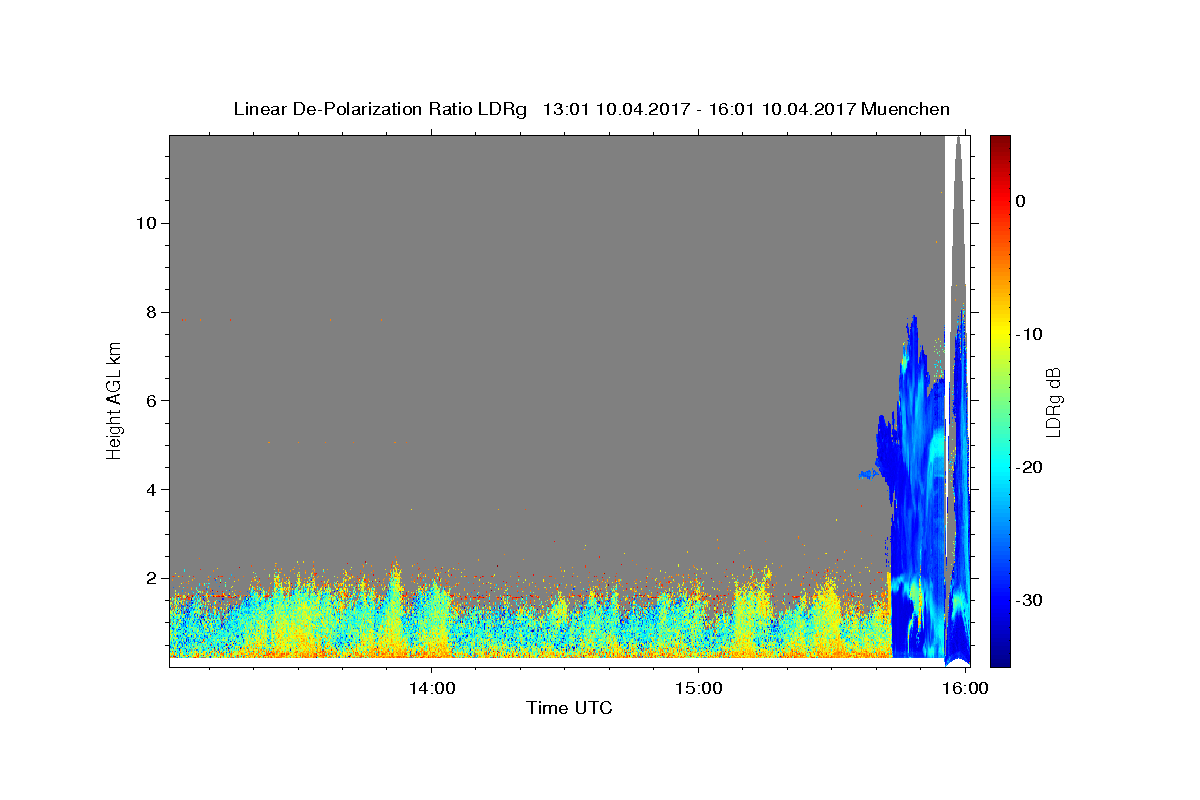Screen dimensions: 1200x800
Task: Click the 15:00 time axis label
Action: (x=698, y=688)
